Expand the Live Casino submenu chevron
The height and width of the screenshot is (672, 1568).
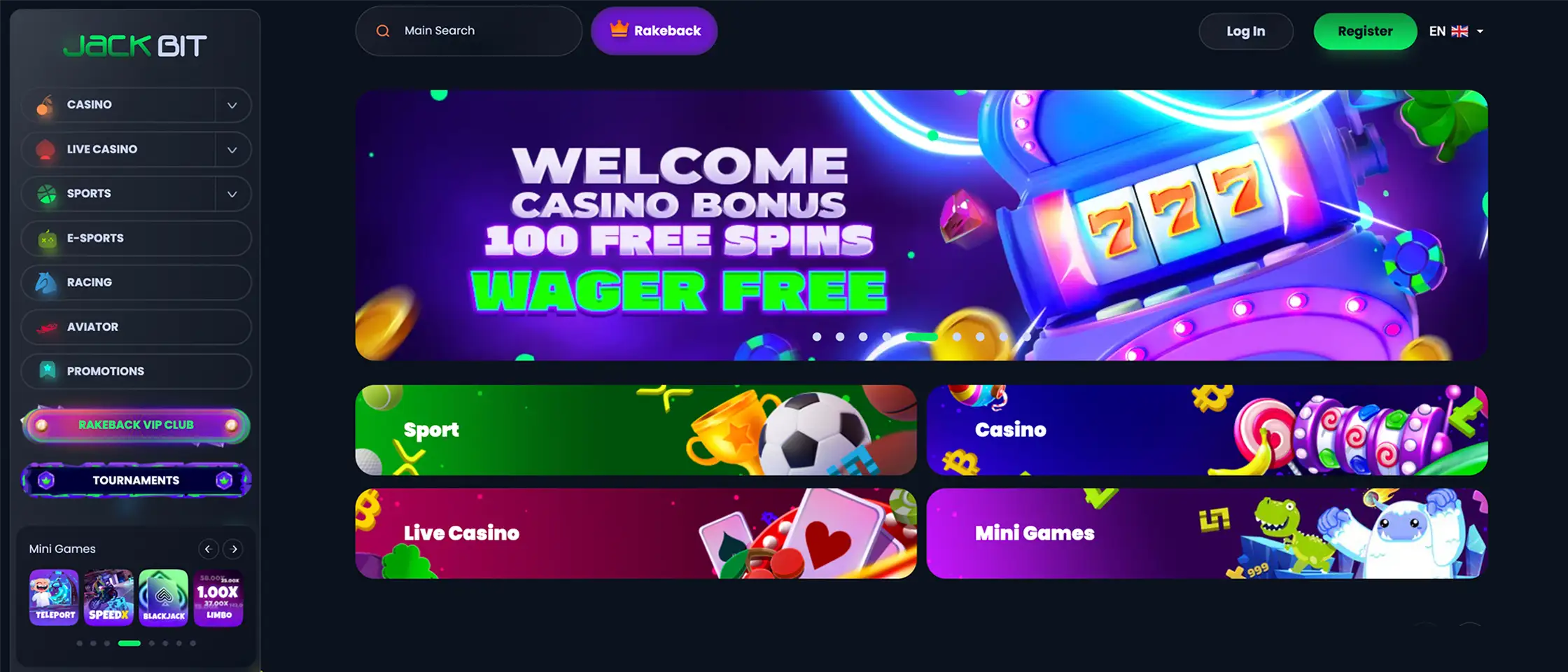click(232, 149)
